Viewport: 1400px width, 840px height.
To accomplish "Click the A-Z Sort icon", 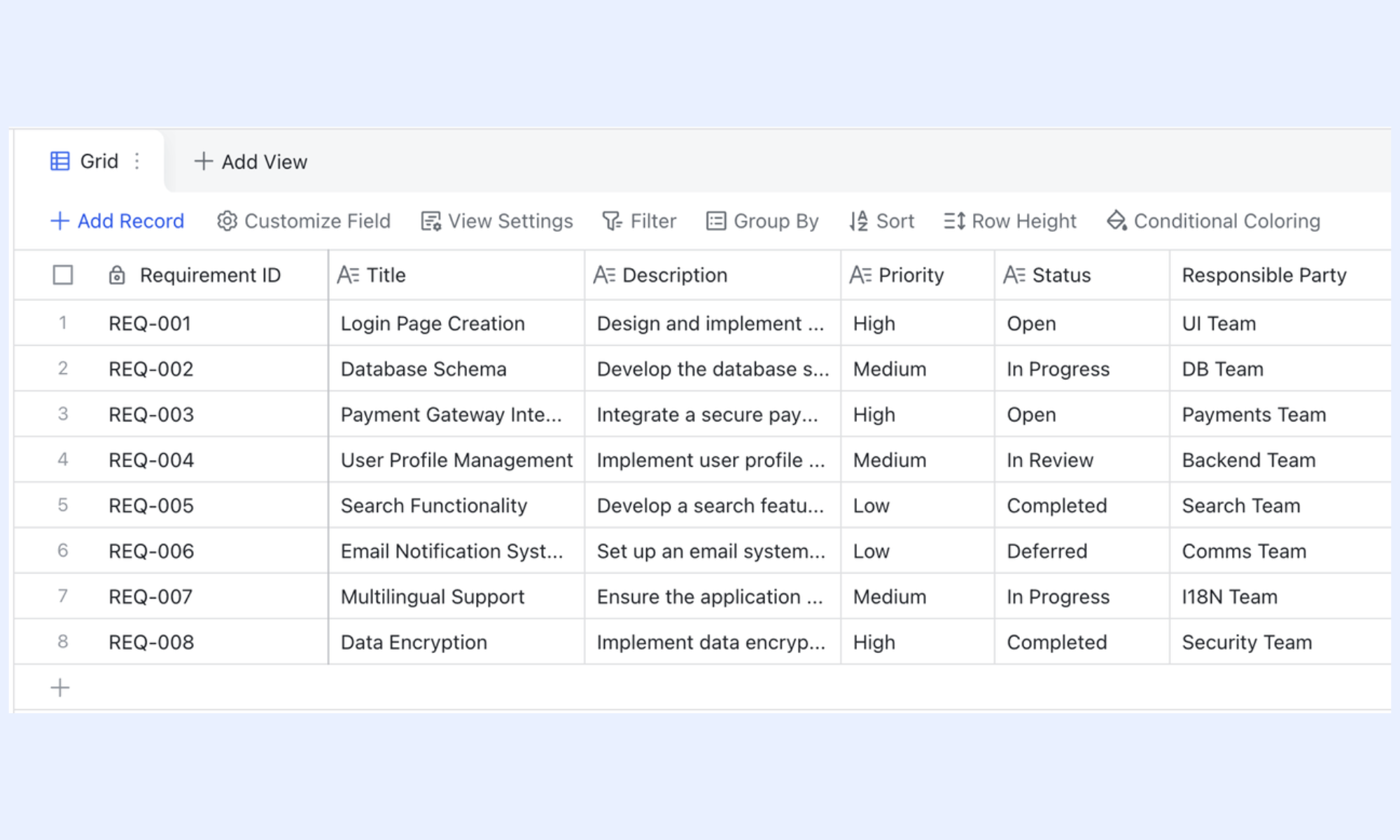I will [x=859, y=221].
